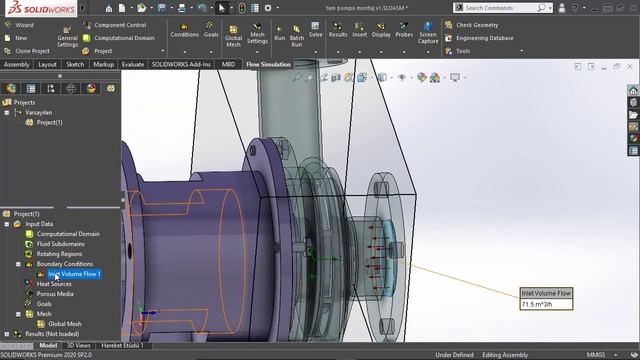Image resolution: width=640 pixels, height=360 pixels.
Task: Switch to the MBD tab
Action: coord(228,64)
